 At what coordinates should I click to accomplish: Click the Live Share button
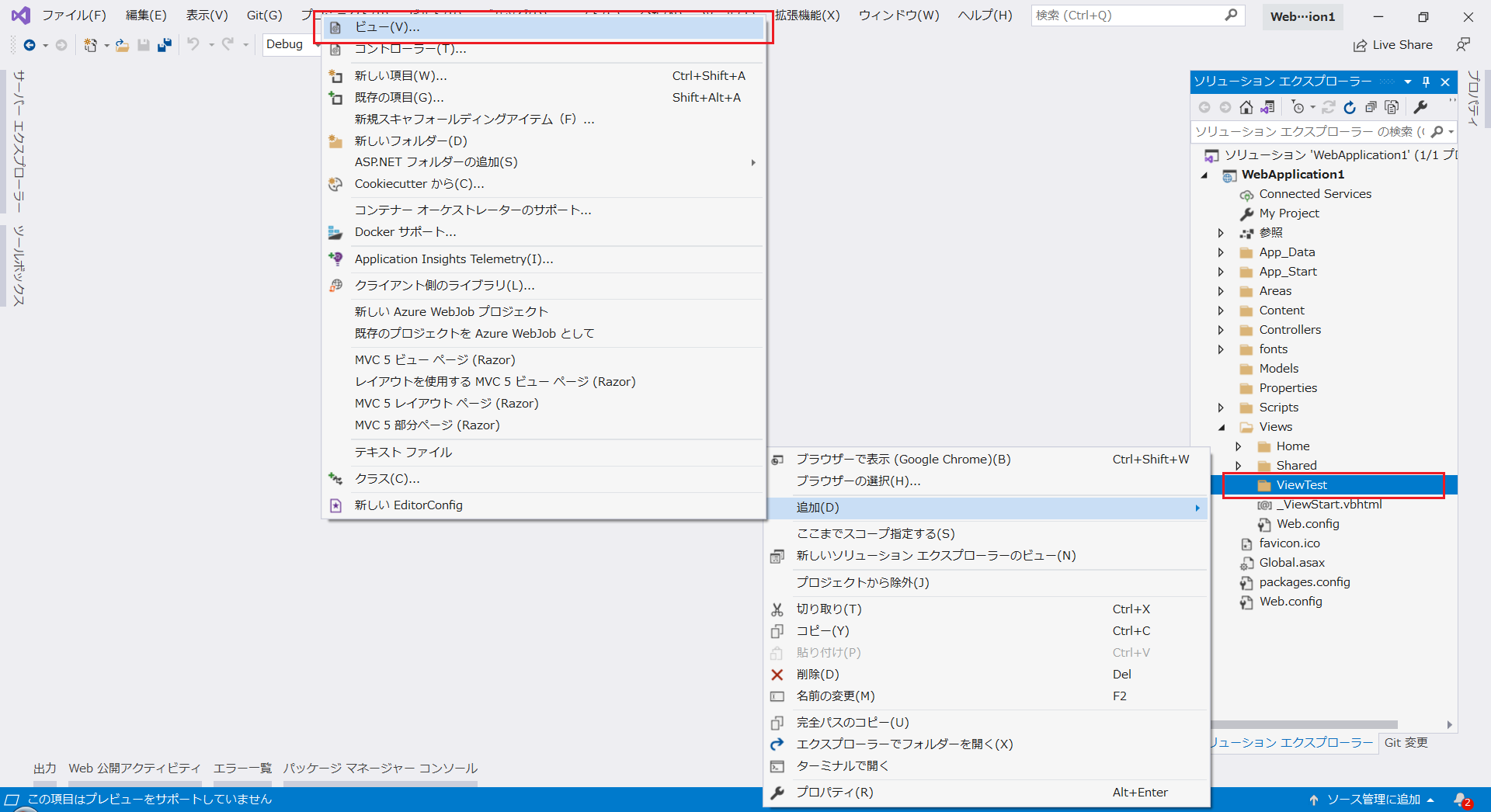[1392, 44]
